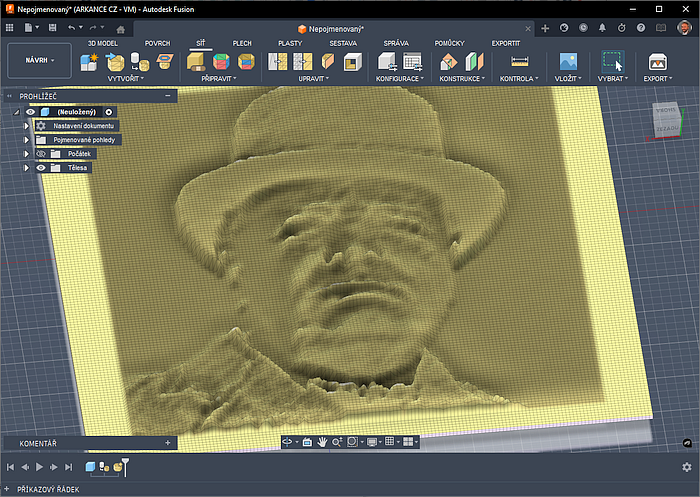Click the Measure ruler icon in Kontrola
This screenshot has width=700, height=497.
pos(519,62)
